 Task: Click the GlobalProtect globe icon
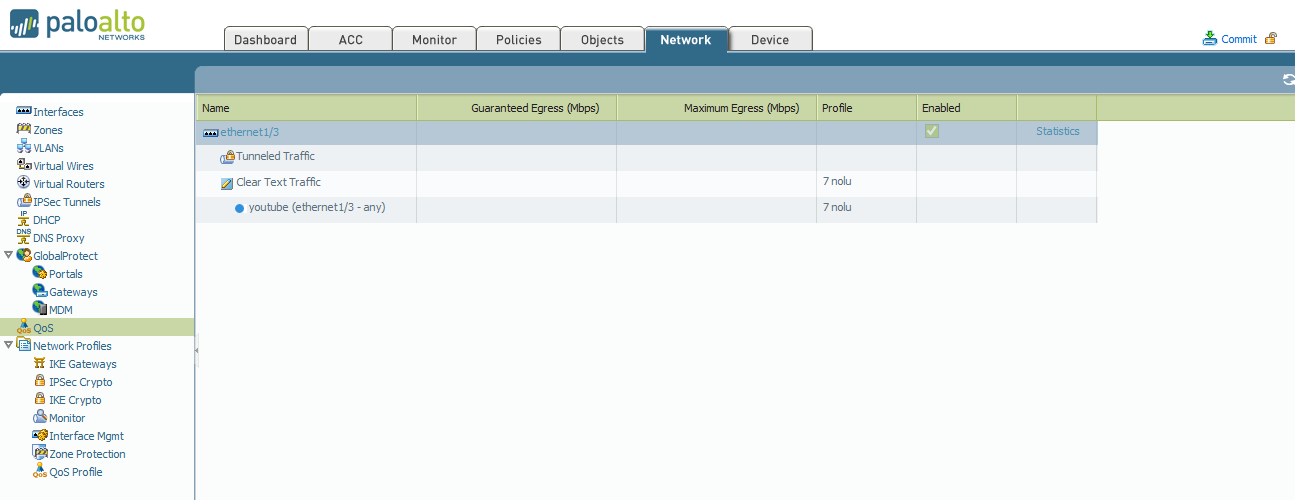24,256
